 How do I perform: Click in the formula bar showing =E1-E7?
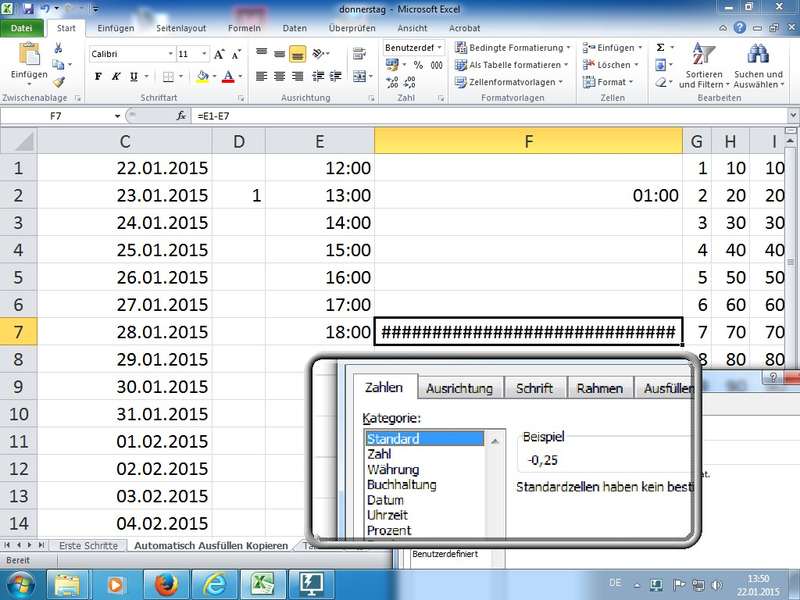[x=490, y=116]
